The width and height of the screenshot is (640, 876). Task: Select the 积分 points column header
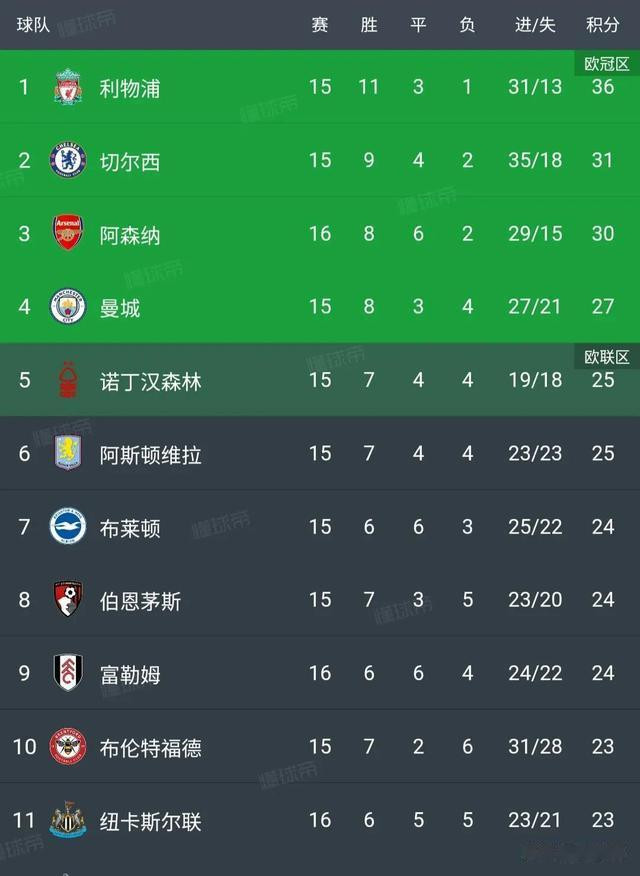(602, 25)
